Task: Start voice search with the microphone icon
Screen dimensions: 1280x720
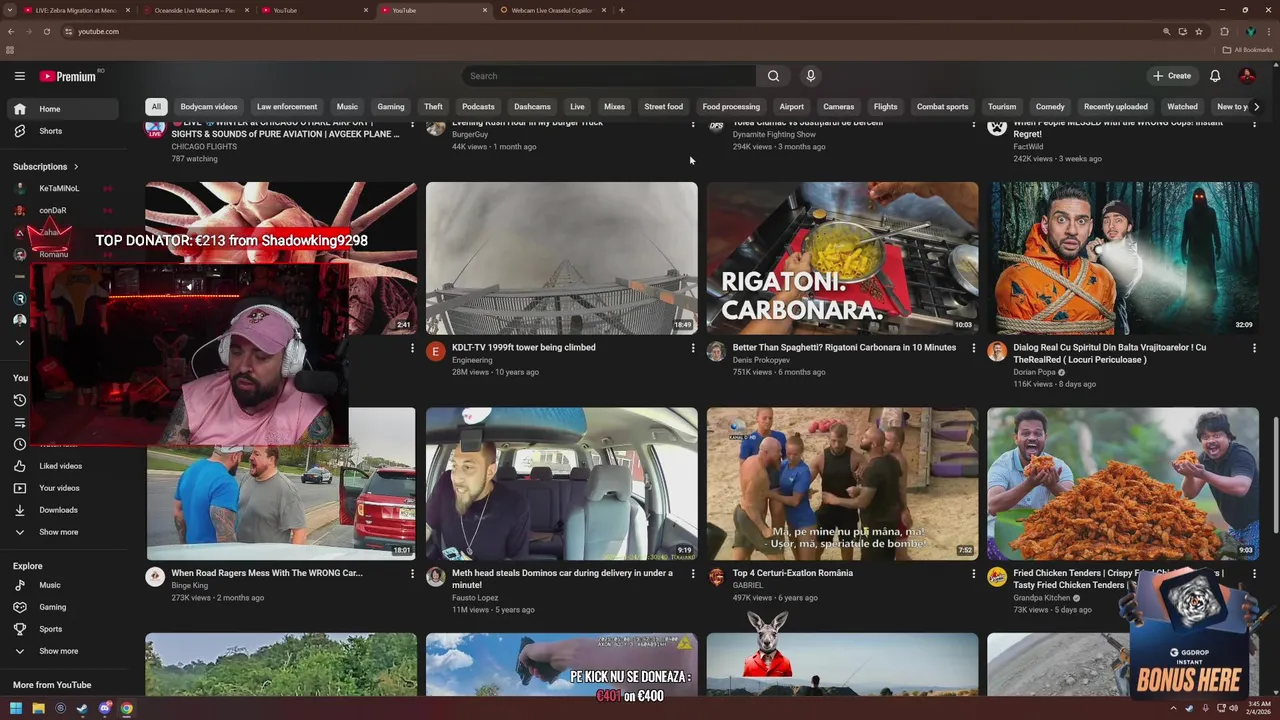Action: pyautogui.click(x=810, y=76)
